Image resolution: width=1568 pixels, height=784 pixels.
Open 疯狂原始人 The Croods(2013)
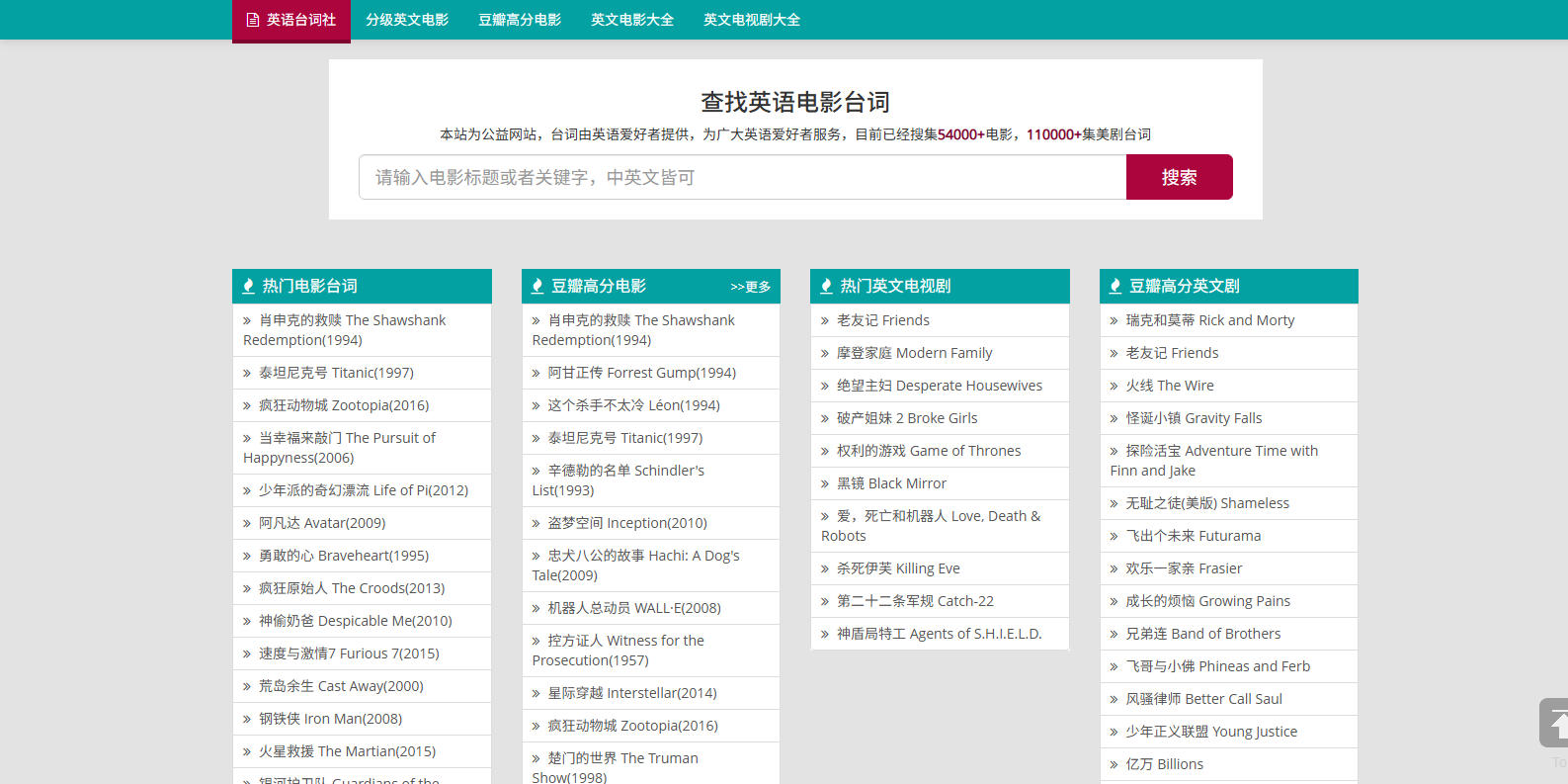coord(352,588)
